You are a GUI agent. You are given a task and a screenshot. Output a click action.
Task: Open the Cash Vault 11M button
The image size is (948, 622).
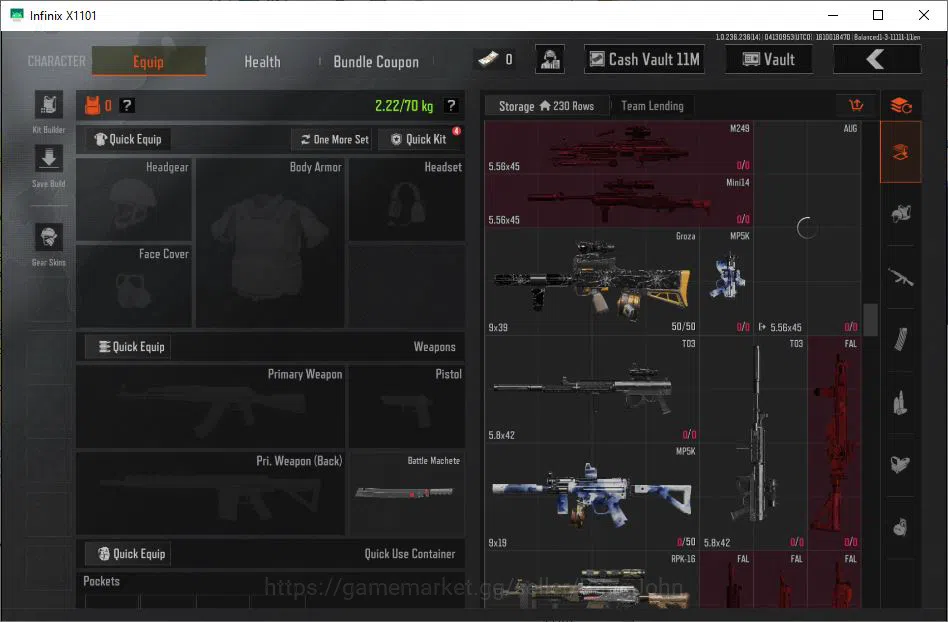(644, 59)
